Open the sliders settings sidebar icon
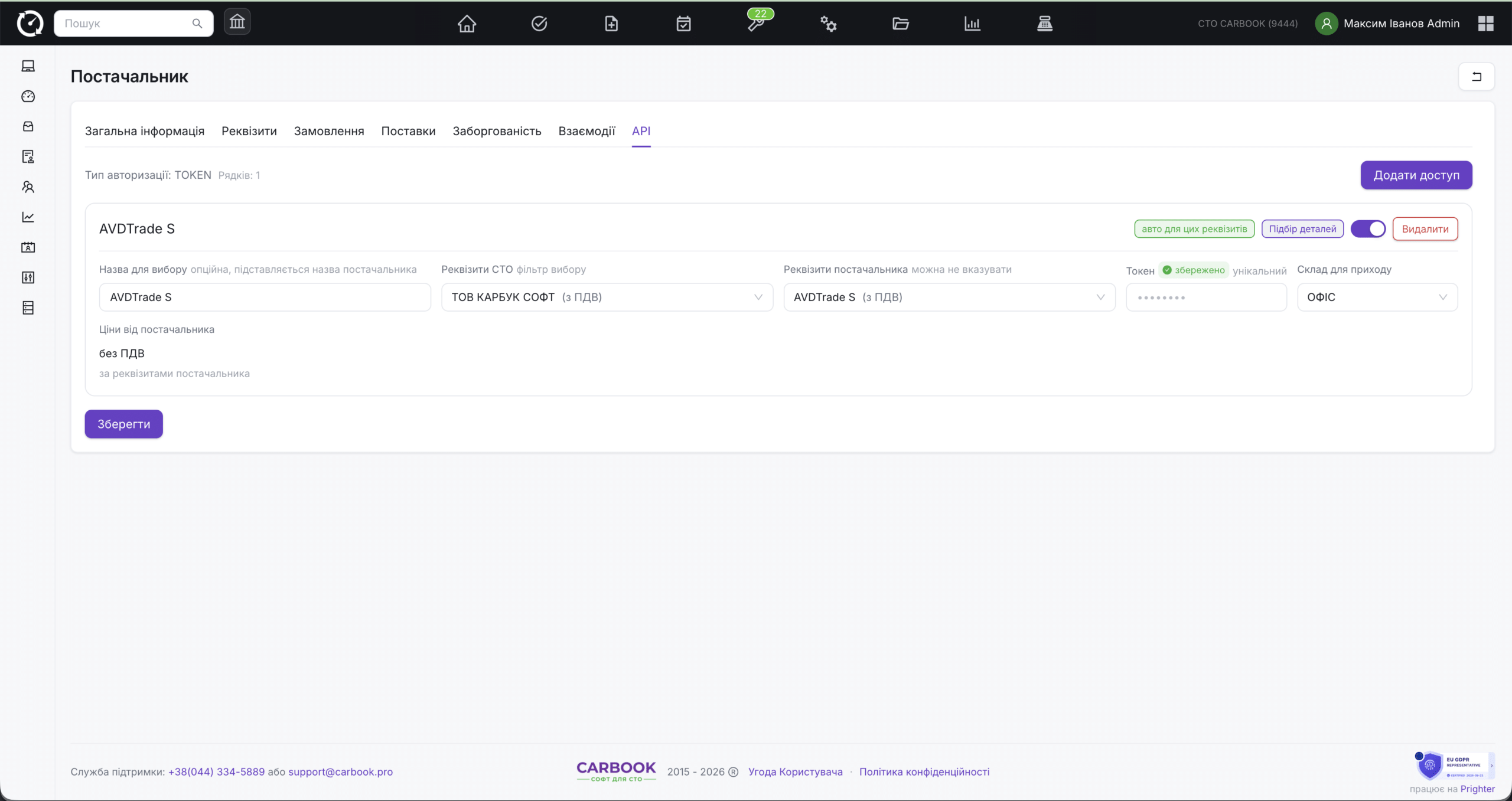This screenshot has width=1512, height=801. [x=28, y=277]
